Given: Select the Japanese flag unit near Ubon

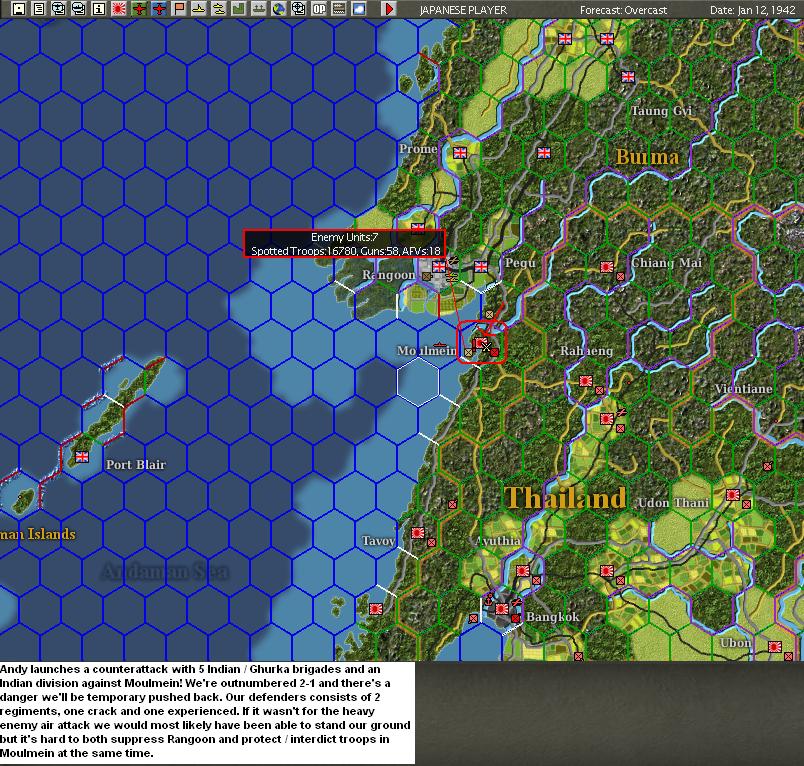Looking at the screenshot, I should 775,647.
